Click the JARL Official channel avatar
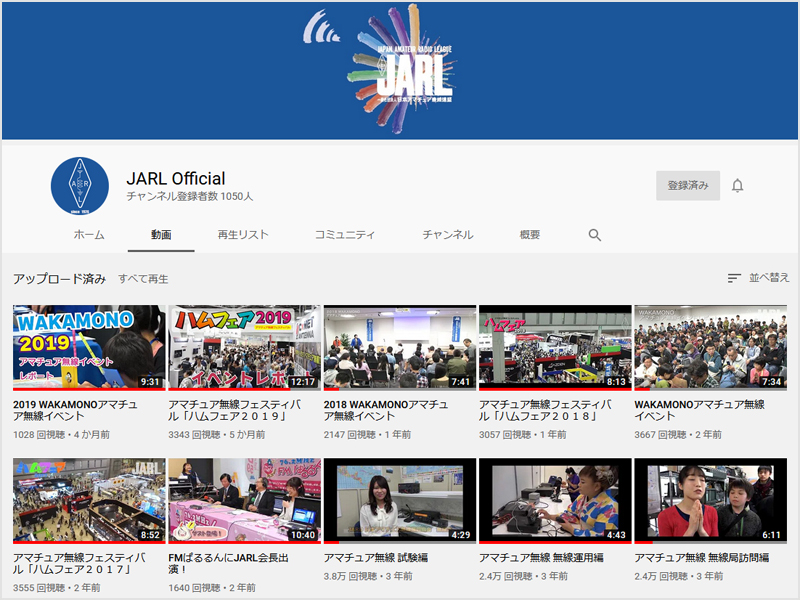This screenshot has width=800, height=600. point(80,186)
